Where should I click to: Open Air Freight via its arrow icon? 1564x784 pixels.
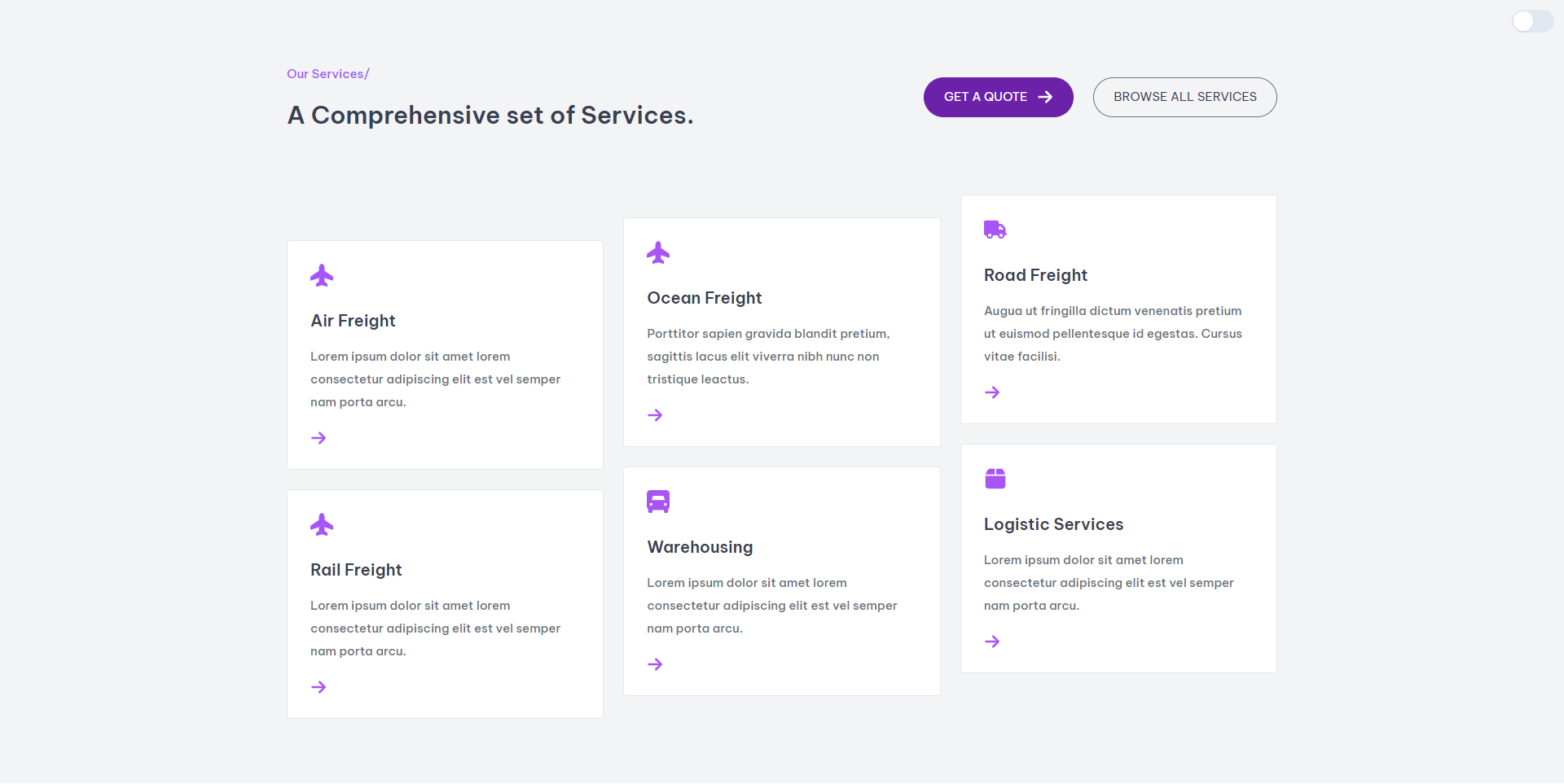point(319,438)
